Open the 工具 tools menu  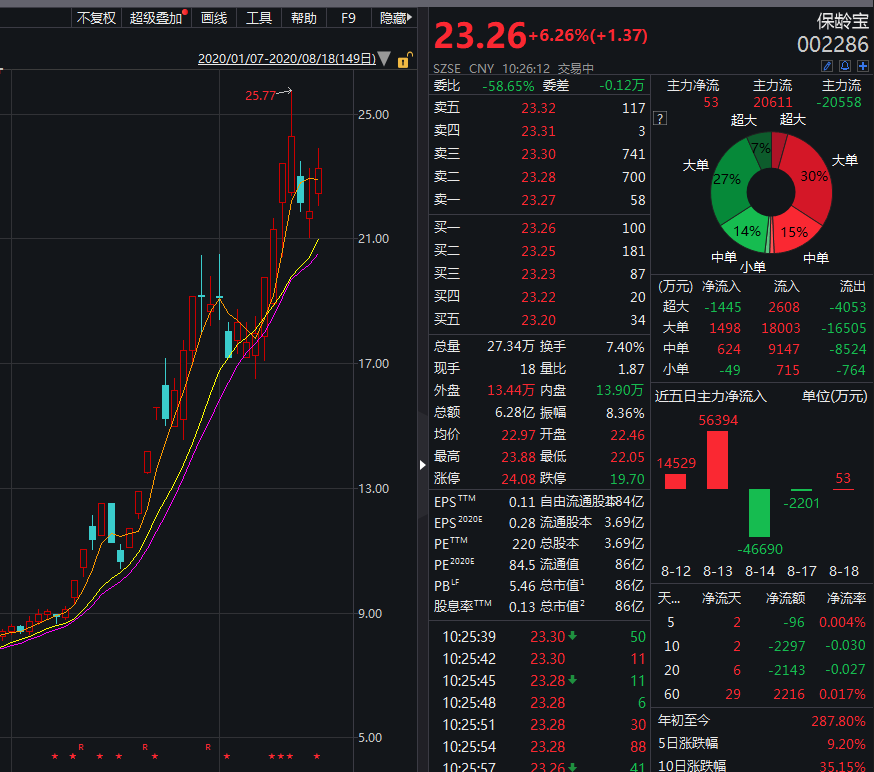259,18
